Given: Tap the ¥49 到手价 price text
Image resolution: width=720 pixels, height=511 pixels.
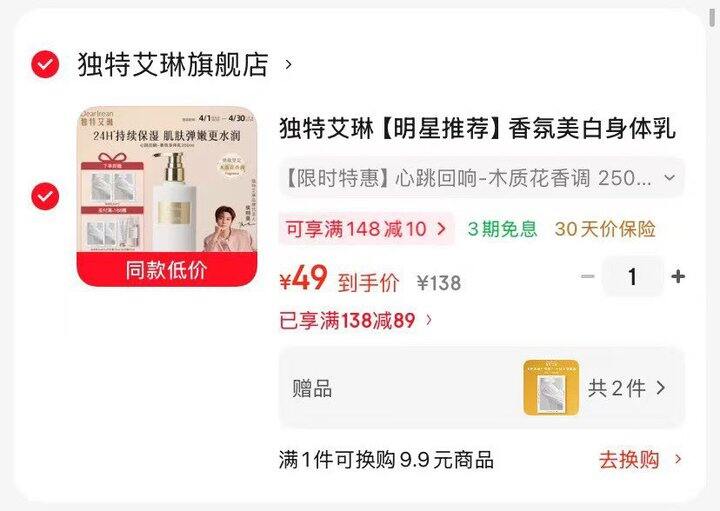Looking at the screenshot, I should click(340, 280).
